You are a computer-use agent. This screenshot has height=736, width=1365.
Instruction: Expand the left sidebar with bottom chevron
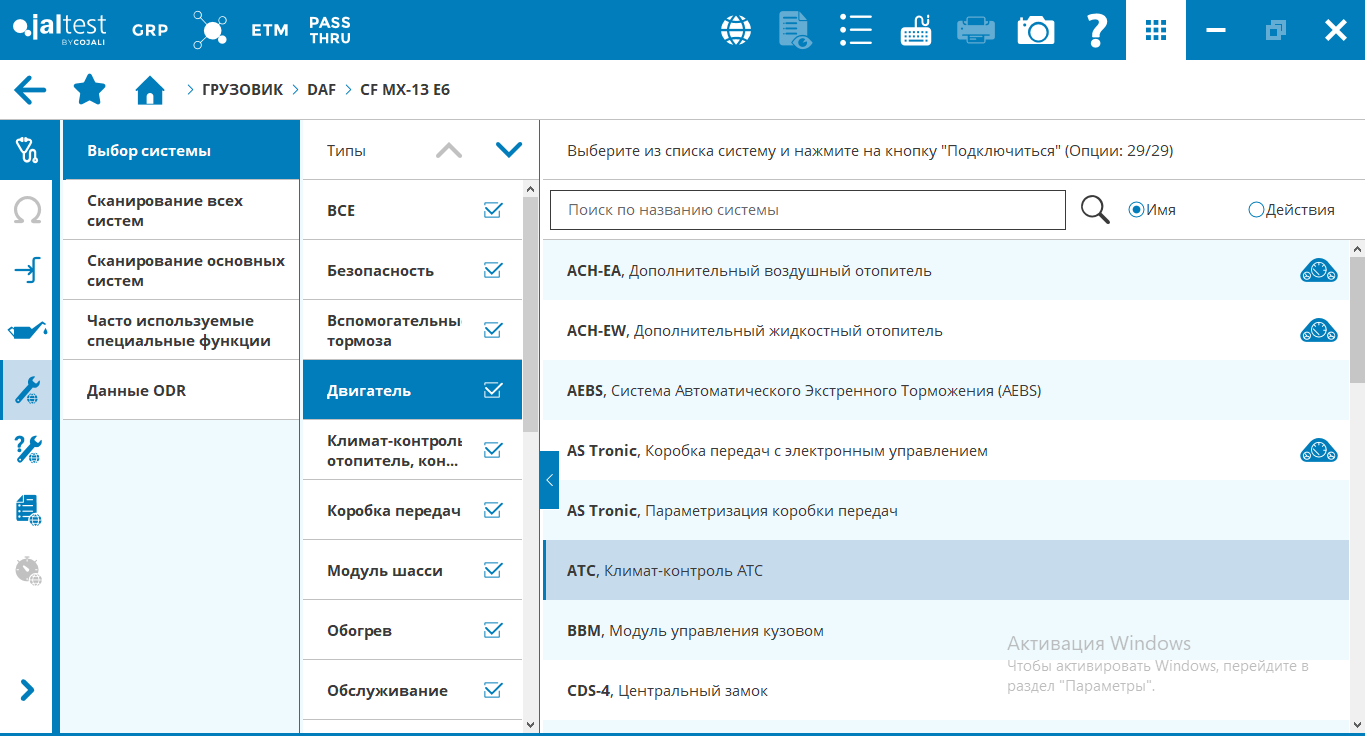(x=27, y=690)
